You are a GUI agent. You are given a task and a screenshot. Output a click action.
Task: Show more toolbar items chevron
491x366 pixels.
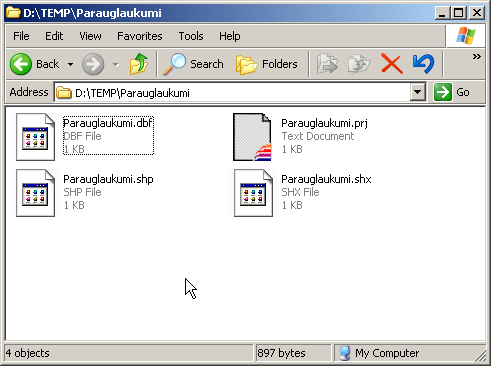[477, 56]
